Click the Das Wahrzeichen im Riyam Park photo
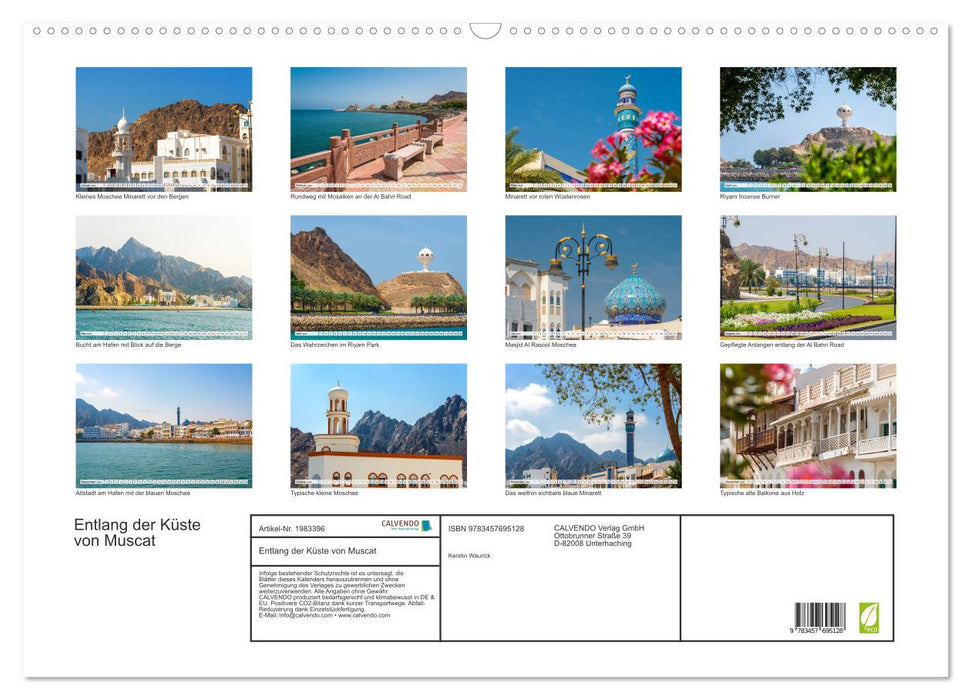Image resolution: width=971 pixels, height=700 pixels. pyautogui.click(x=378, y=277)
